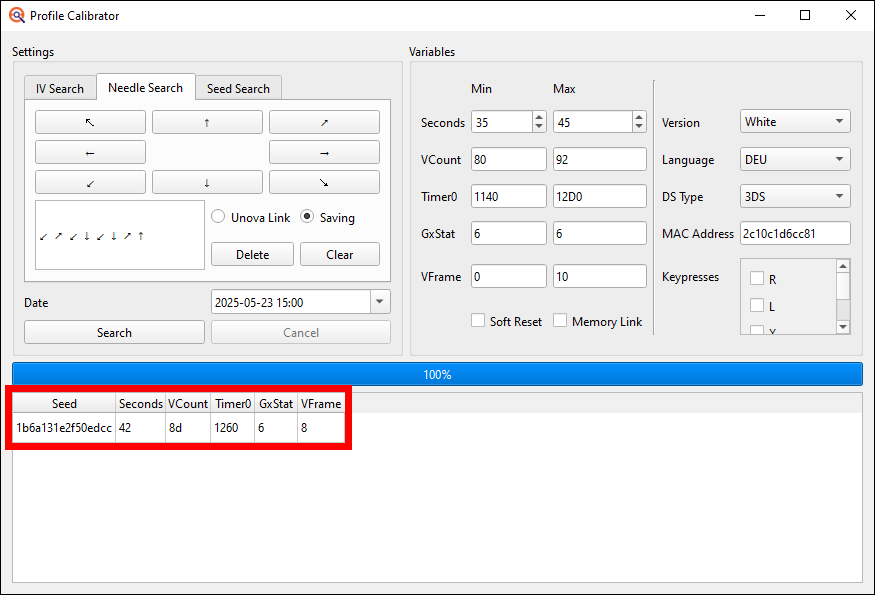Click the up-right needle arrow button

click(x=324, y=122)
